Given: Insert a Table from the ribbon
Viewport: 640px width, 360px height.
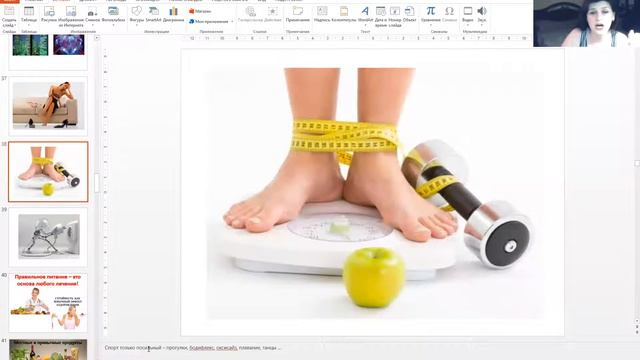Looking at the screenshot, I should point(29,16).
